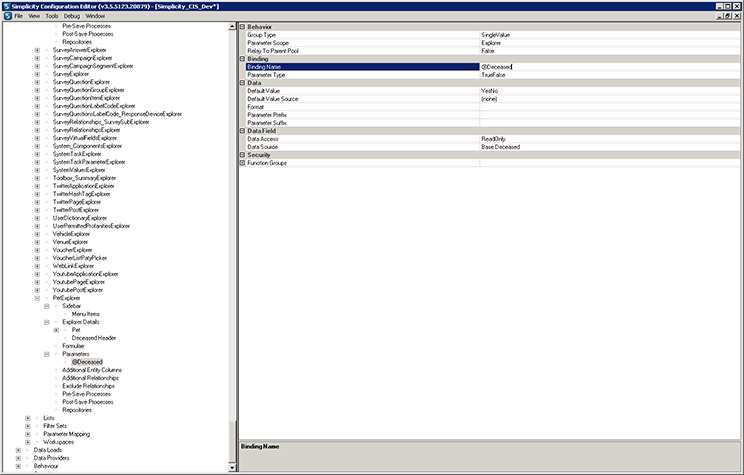This screenshot has width=744, height=475.
Task: Open the Debug menu
Action: pyautogui.click(x=72, y=16)
